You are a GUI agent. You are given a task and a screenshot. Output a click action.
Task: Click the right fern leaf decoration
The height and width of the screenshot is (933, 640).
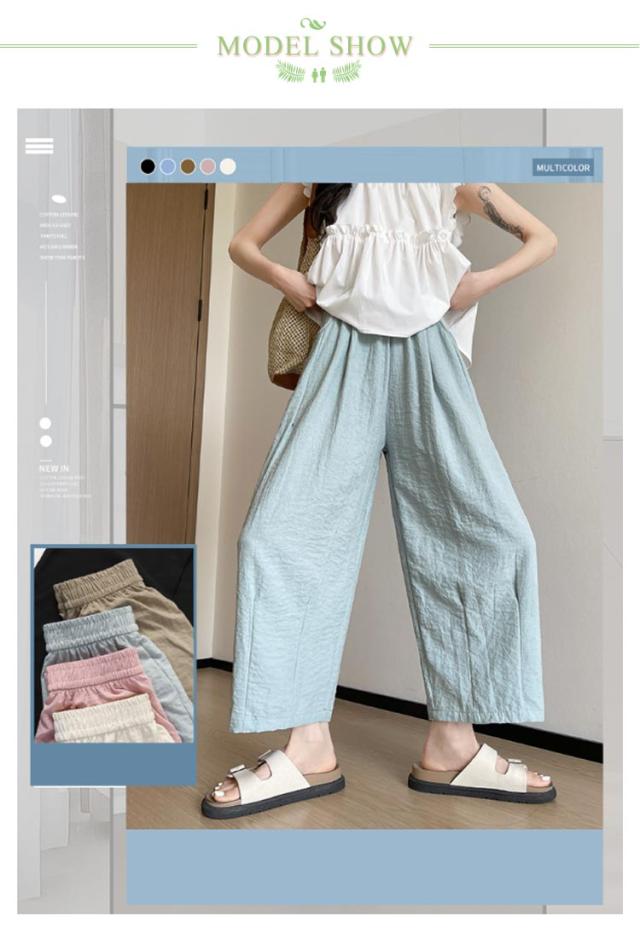(x=347, y=72)
